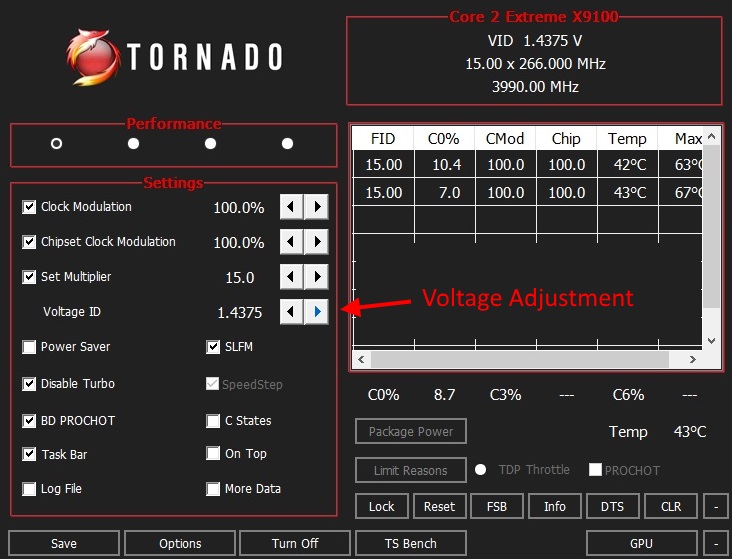Click the C0% column header

[x=444, y=138]
